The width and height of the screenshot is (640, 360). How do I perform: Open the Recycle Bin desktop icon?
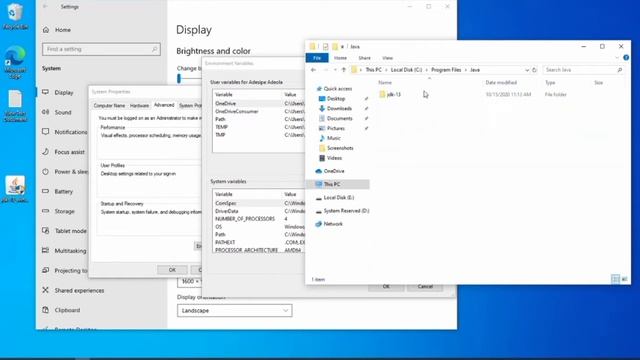pos(16,16)
